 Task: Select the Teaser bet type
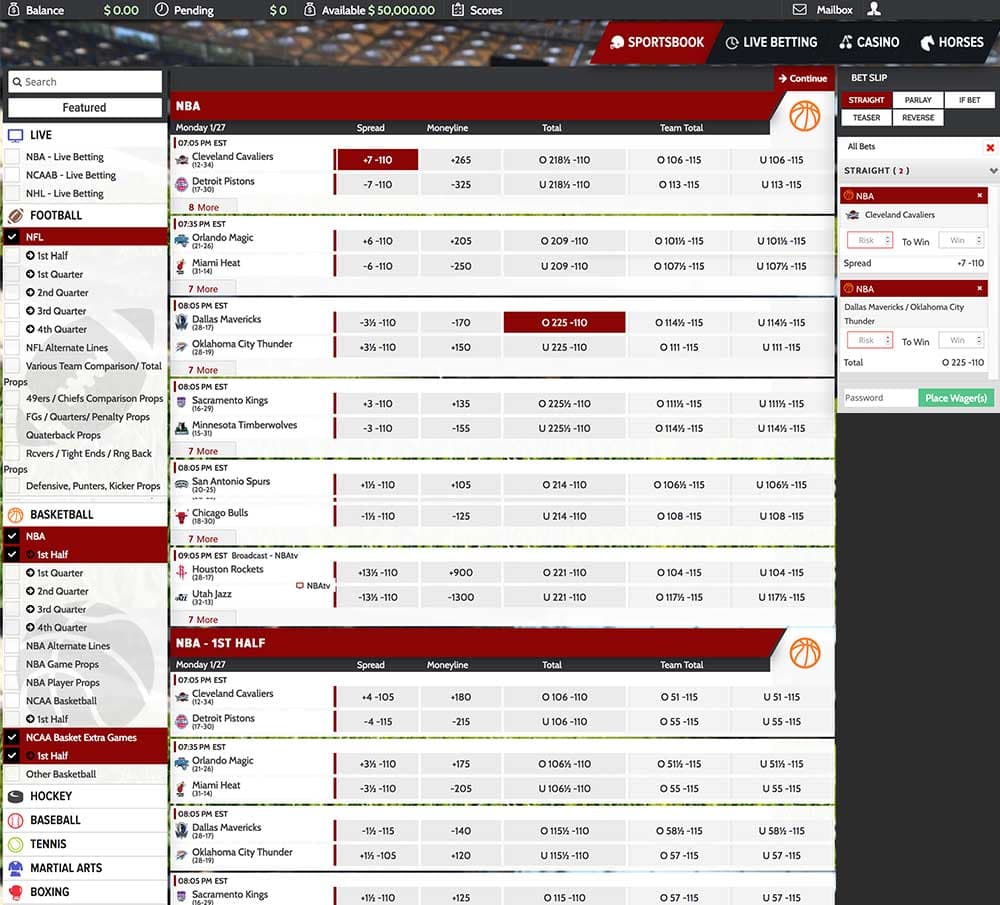coord(866,118)
